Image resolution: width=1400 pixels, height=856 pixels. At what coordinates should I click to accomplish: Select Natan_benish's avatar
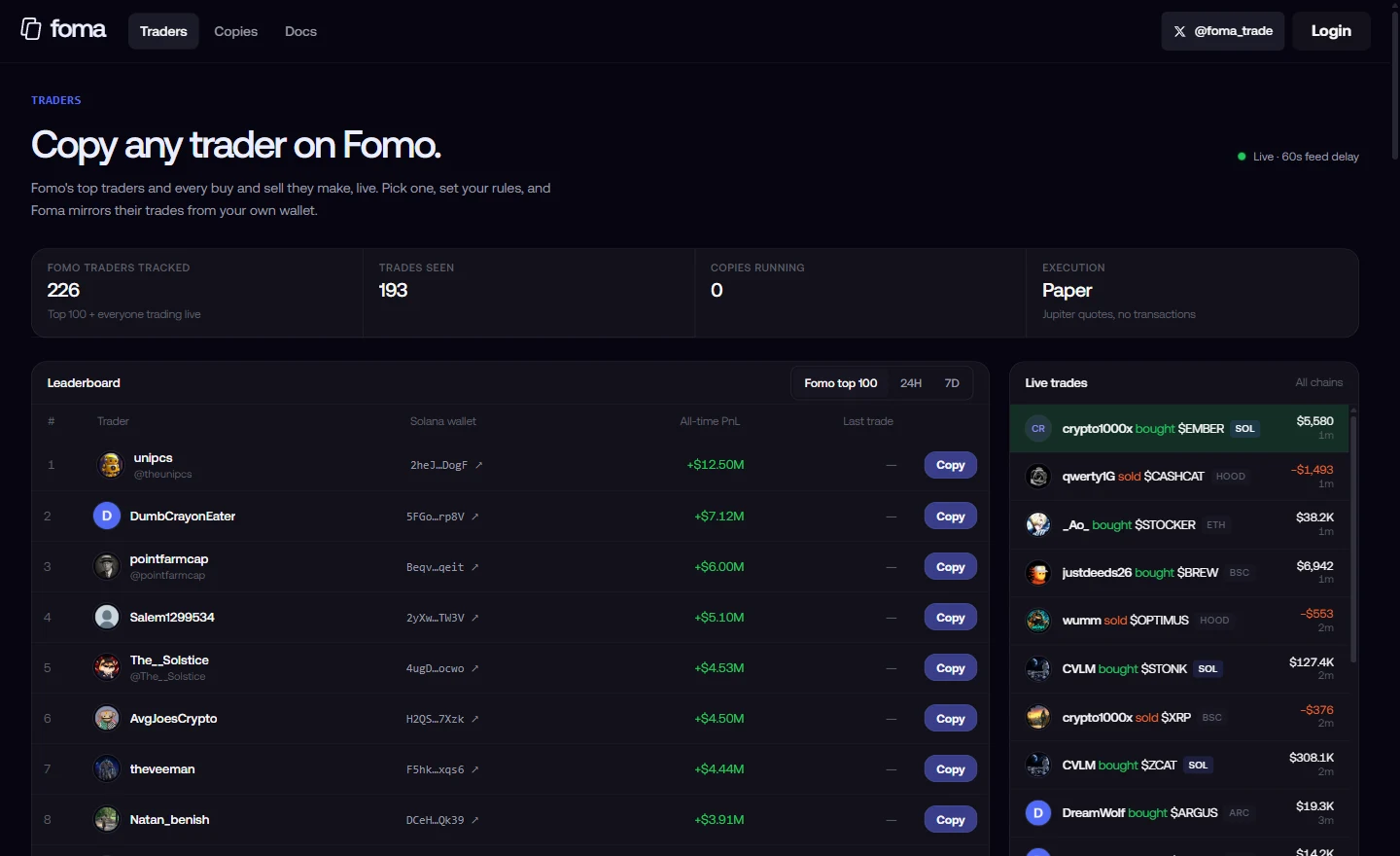(x=107, y=819)
